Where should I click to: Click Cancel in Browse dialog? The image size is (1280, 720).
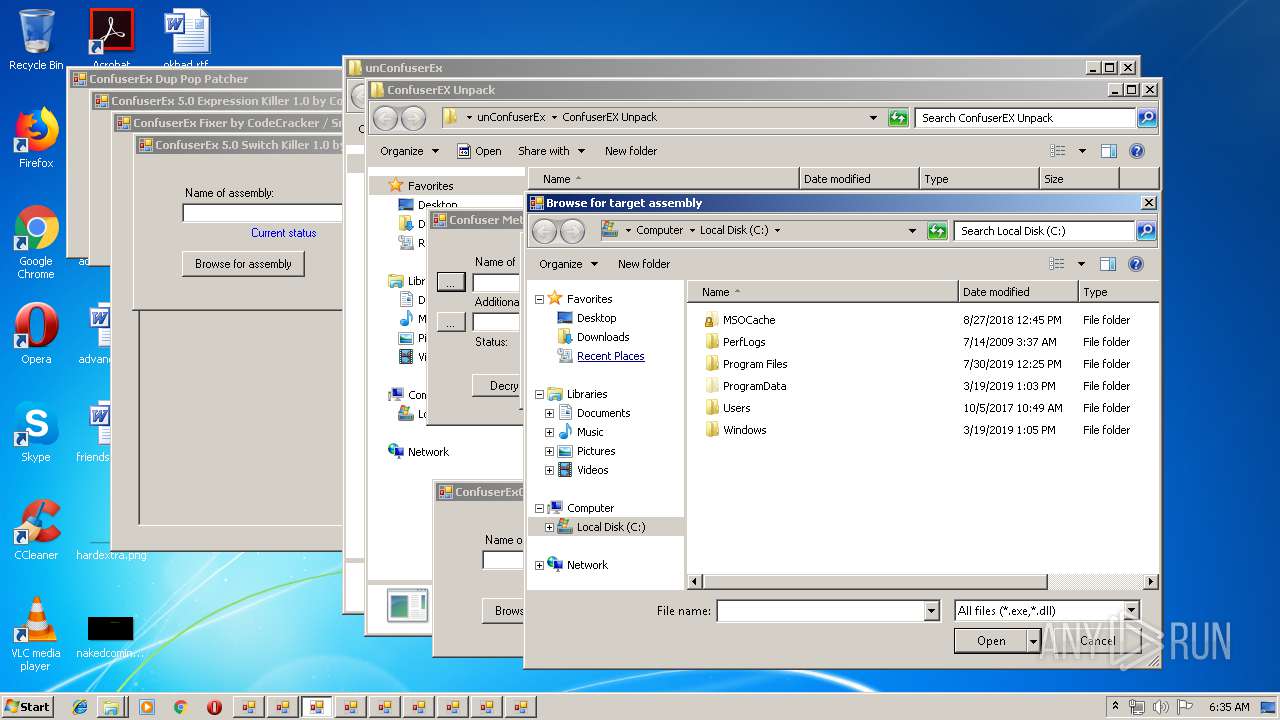[x=1097, y=641]
